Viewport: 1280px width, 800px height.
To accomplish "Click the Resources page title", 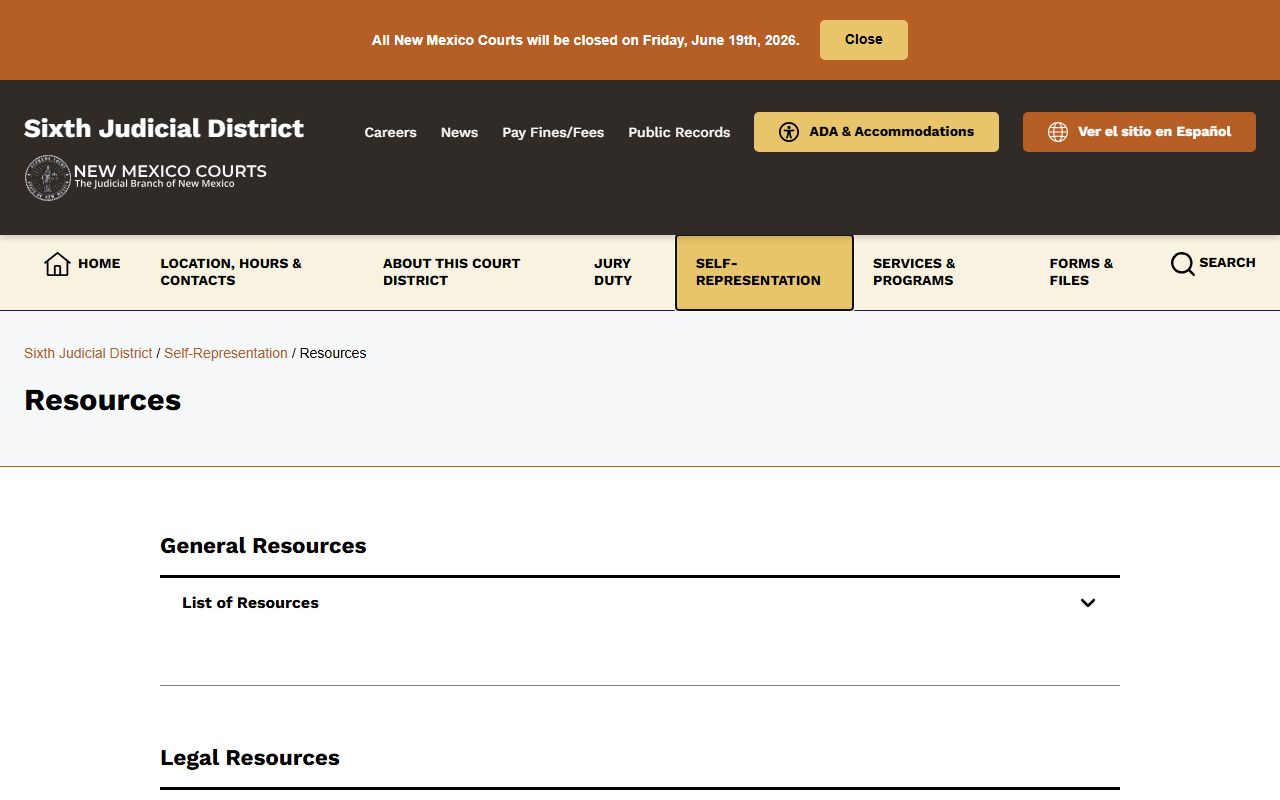I will point(103,400).
